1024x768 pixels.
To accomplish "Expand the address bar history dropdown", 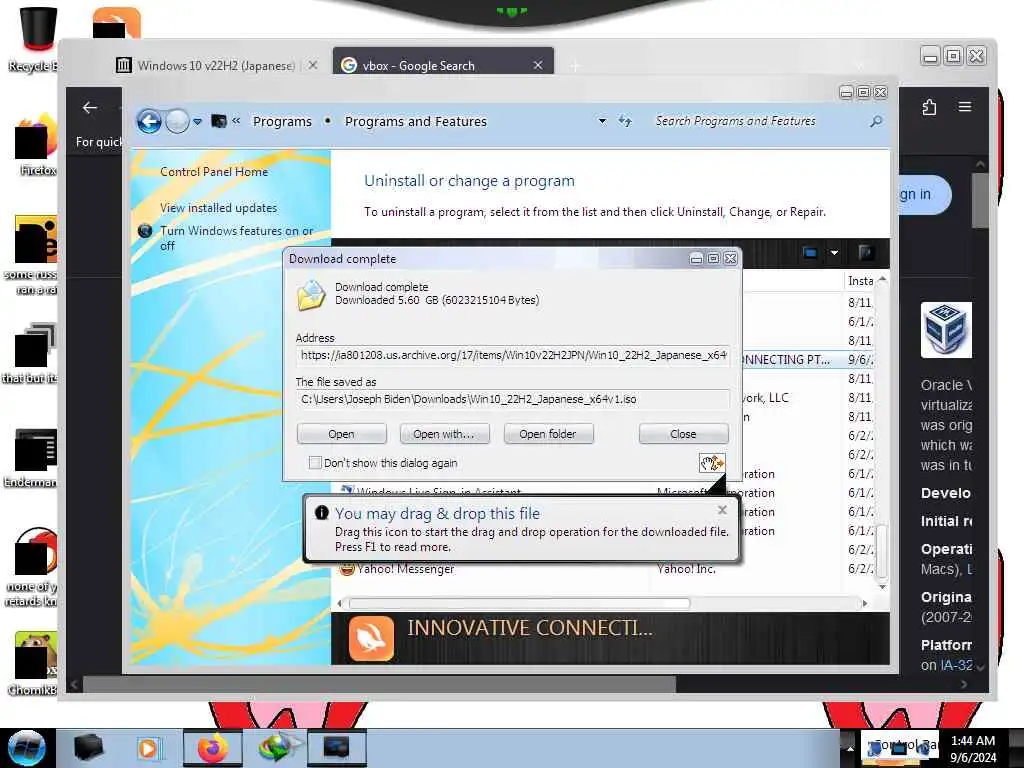I will 602,121.
